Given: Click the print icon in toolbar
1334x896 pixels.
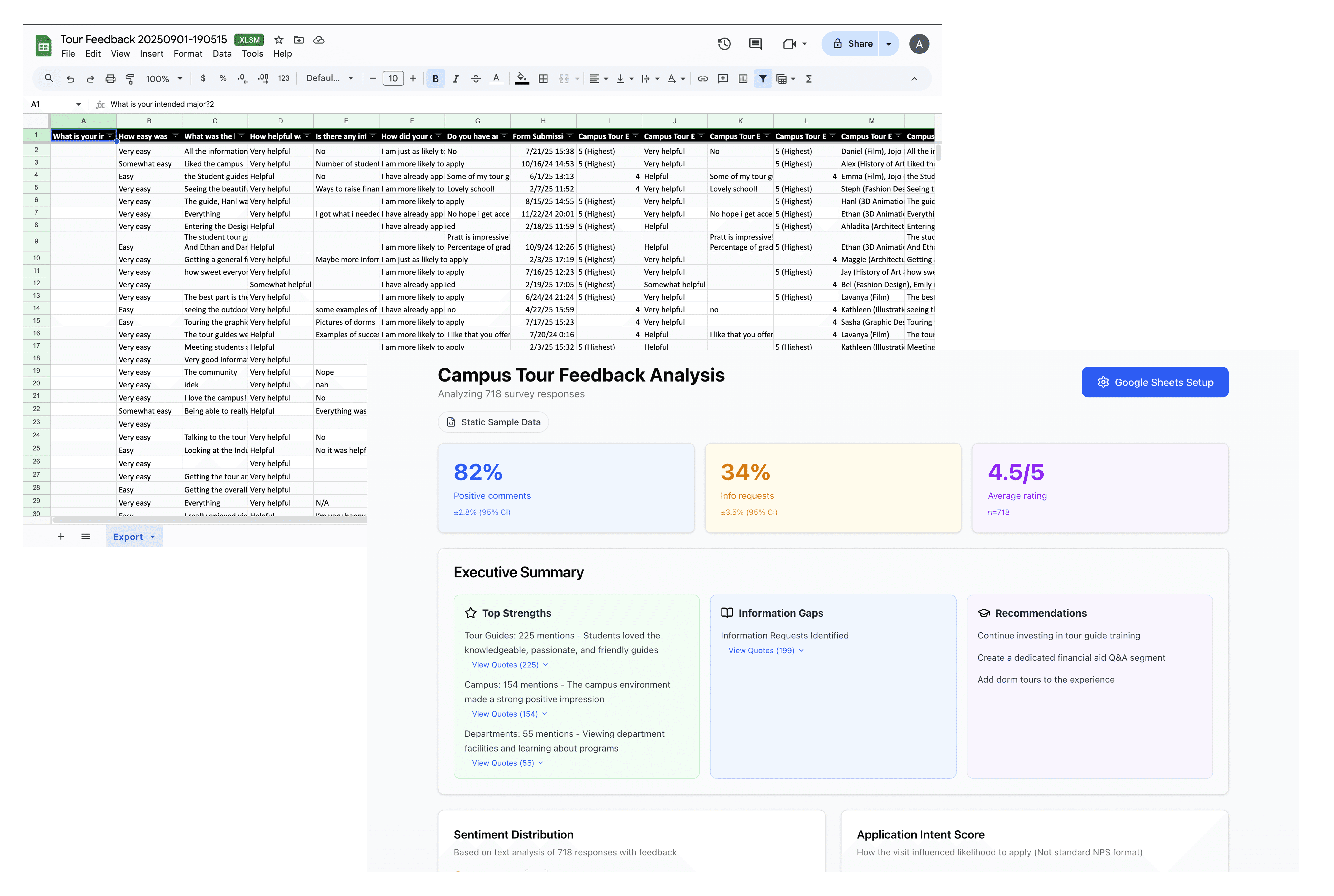Looking at the screenshot, I should click(x=110, y=79).
